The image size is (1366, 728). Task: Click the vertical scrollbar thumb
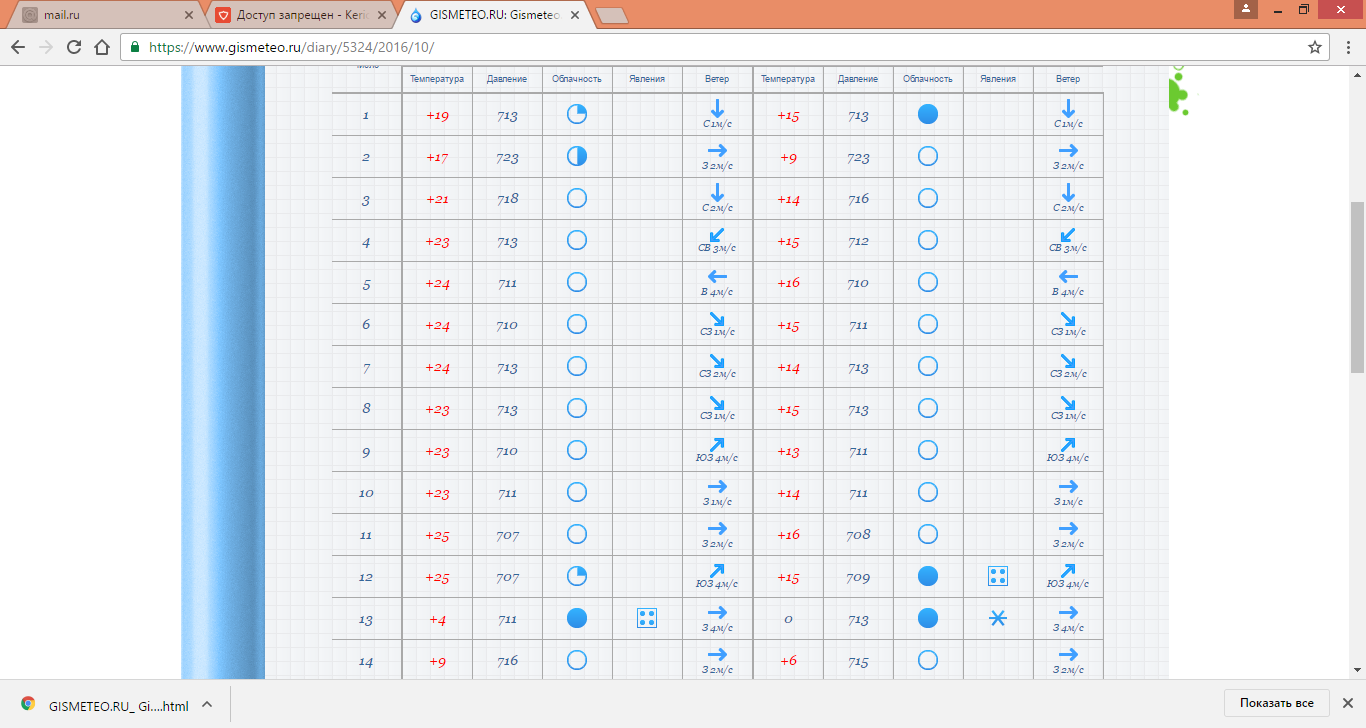pyautogui.click(x=1357, y=285)
